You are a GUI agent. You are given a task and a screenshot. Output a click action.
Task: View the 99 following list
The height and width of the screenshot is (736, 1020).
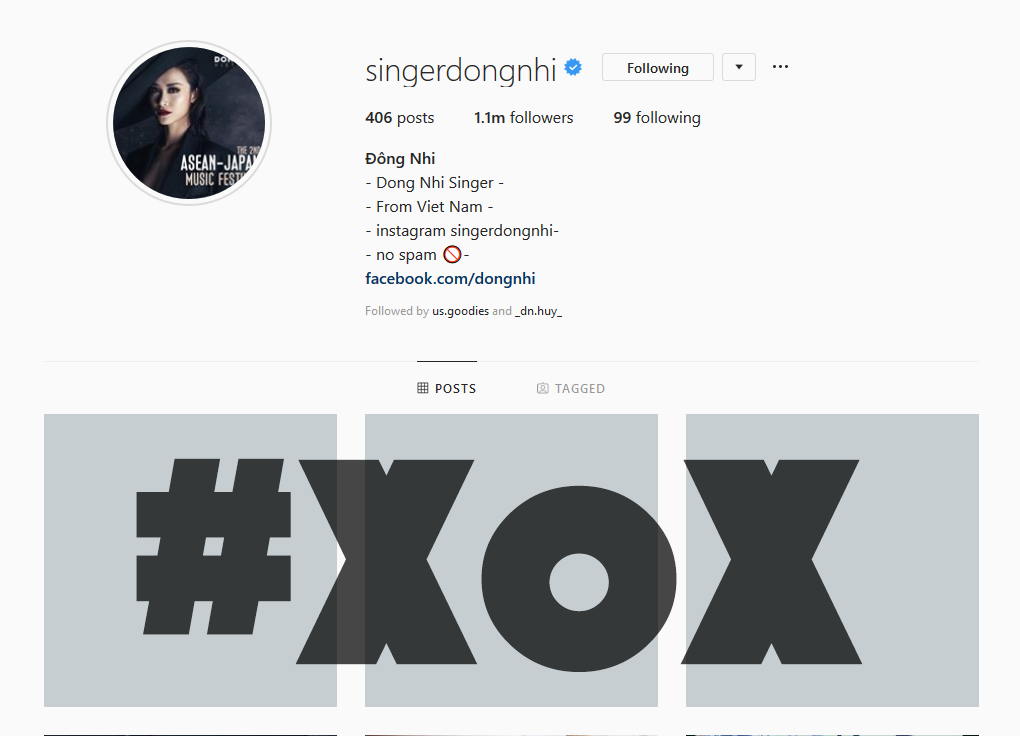point(657,118)
